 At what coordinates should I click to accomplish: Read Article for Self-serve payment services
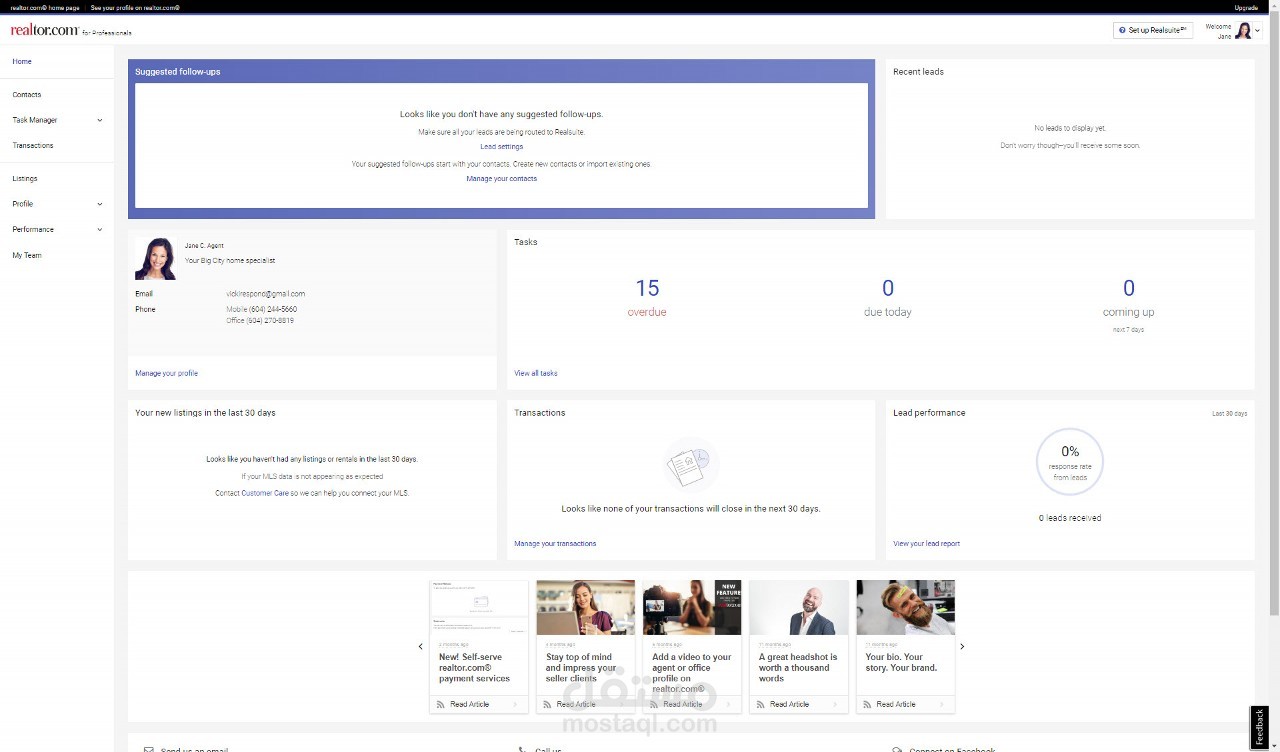coord(470,704)
